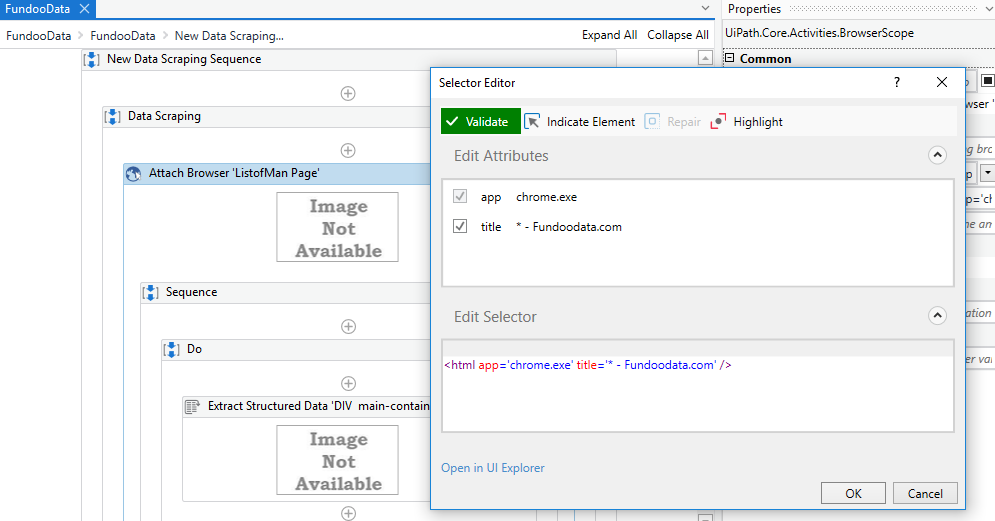Click OK in Selector Editor

(853, 493)
